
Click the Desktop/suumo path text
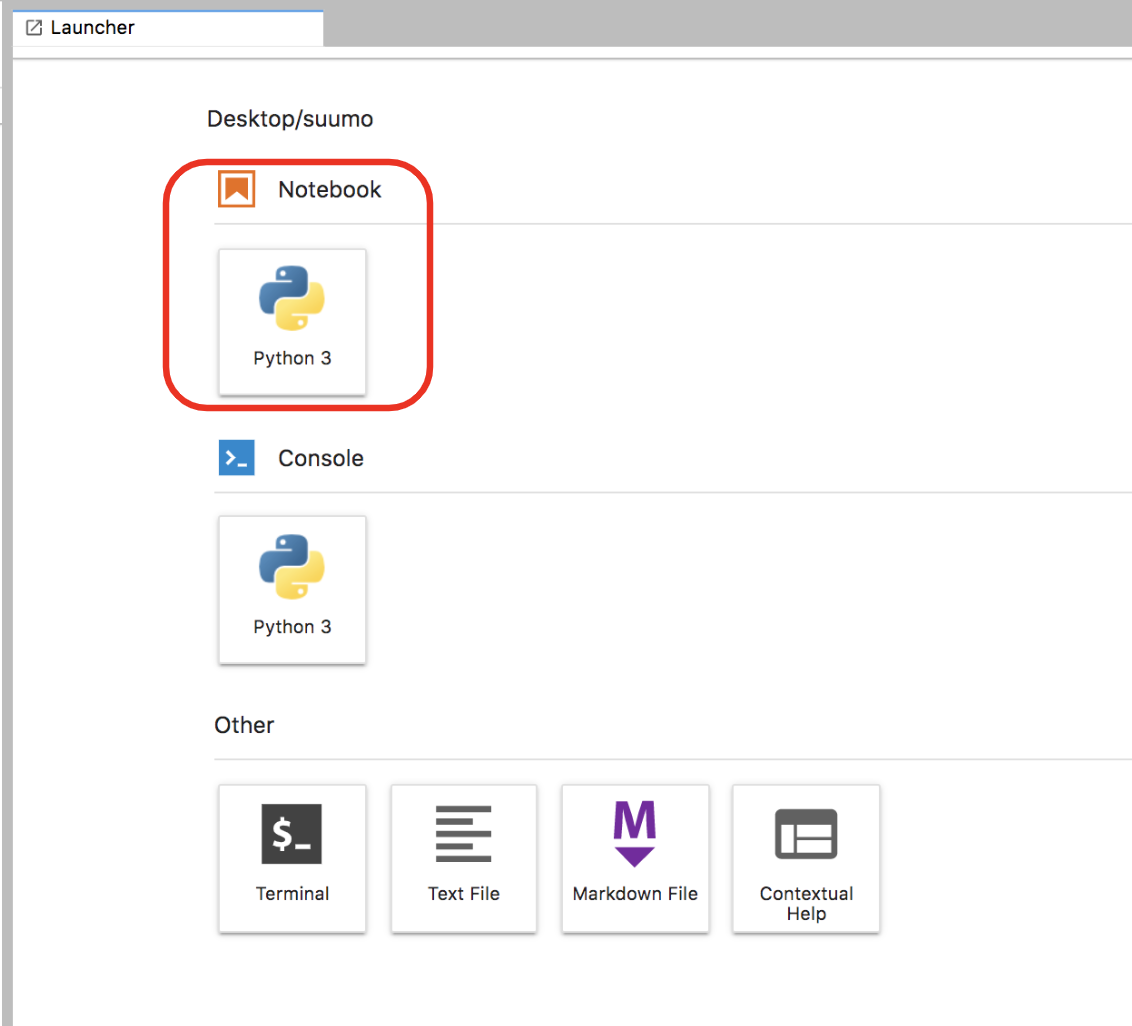click(290, 118)
